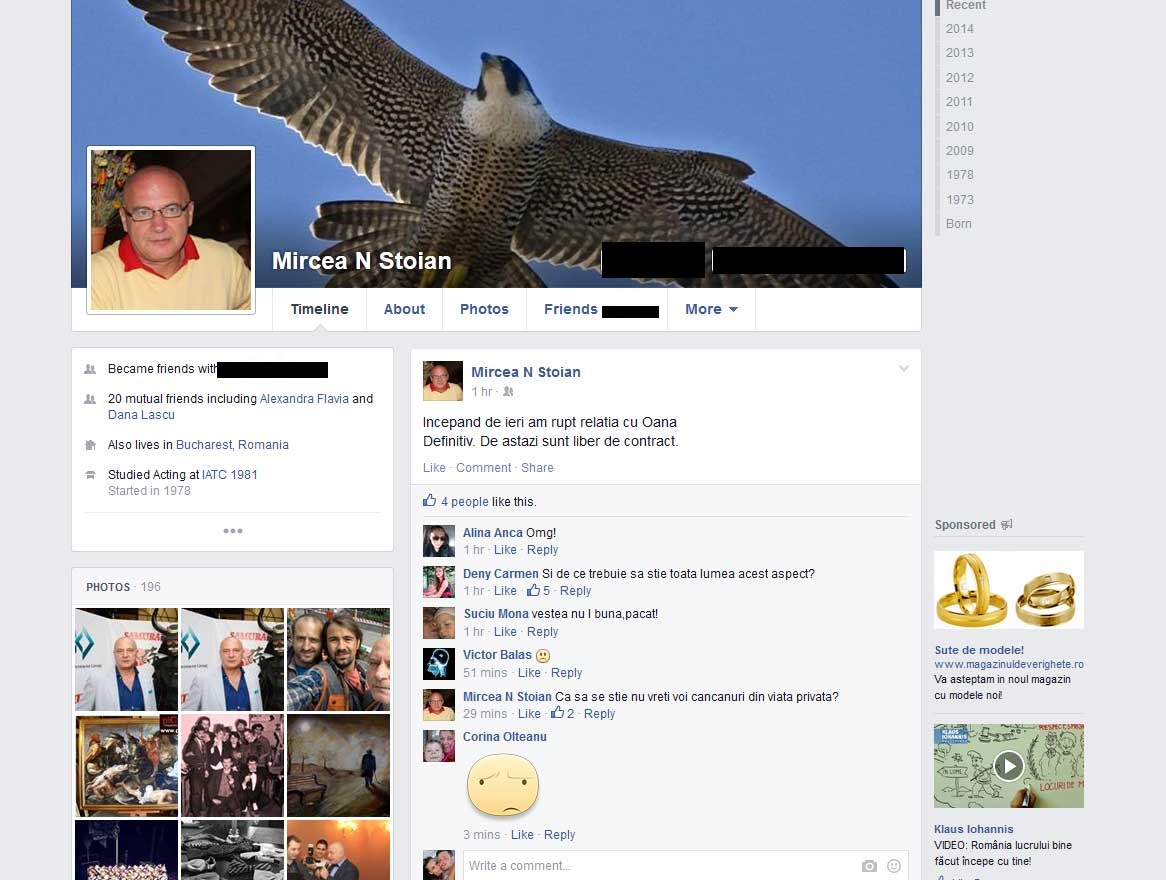Viewport: 1166px width, 880px height.
Task: Click the emoji smiley icon in comment box
Action: [893, 866]
